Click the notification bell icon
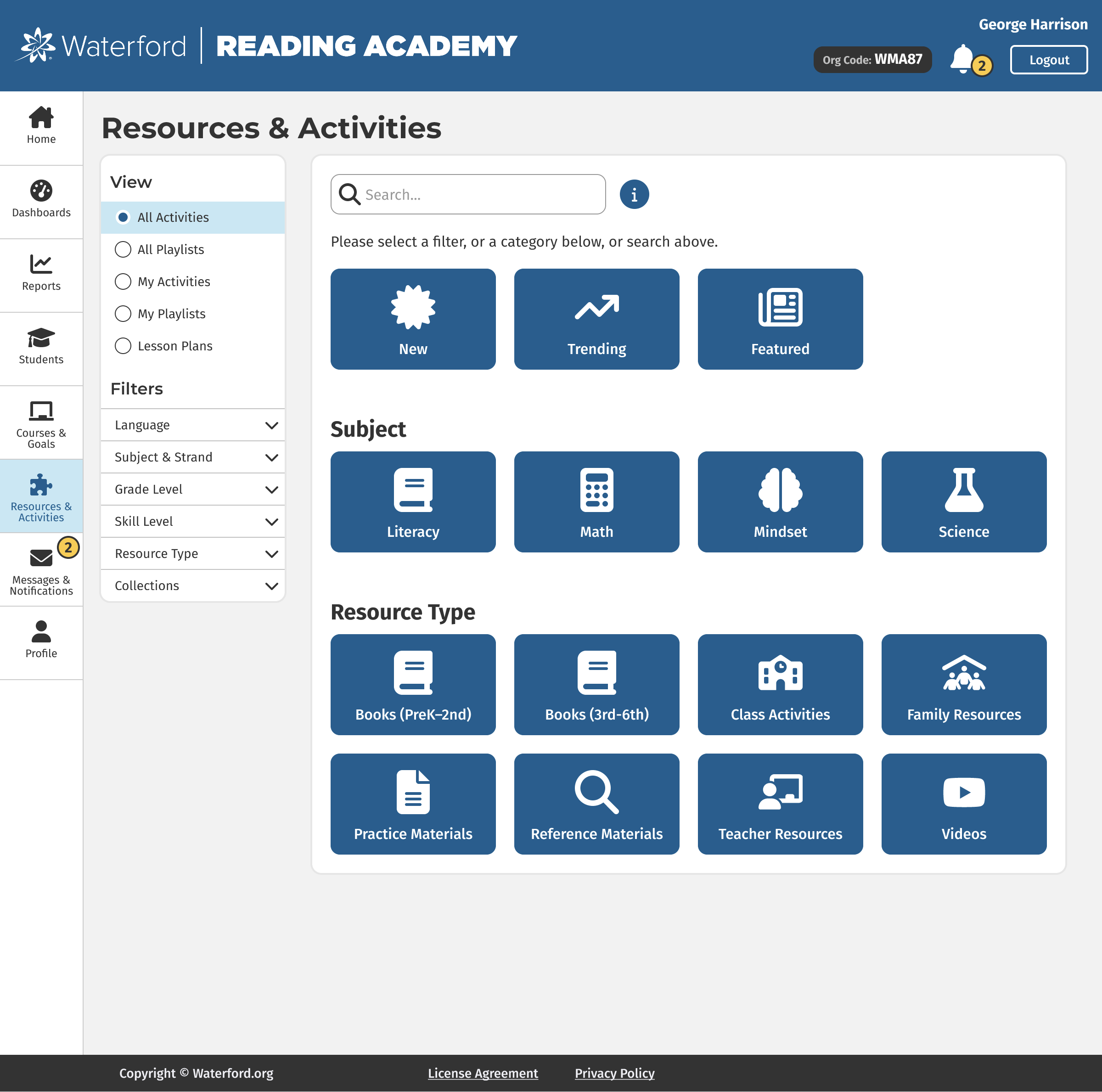 point(962,59)
